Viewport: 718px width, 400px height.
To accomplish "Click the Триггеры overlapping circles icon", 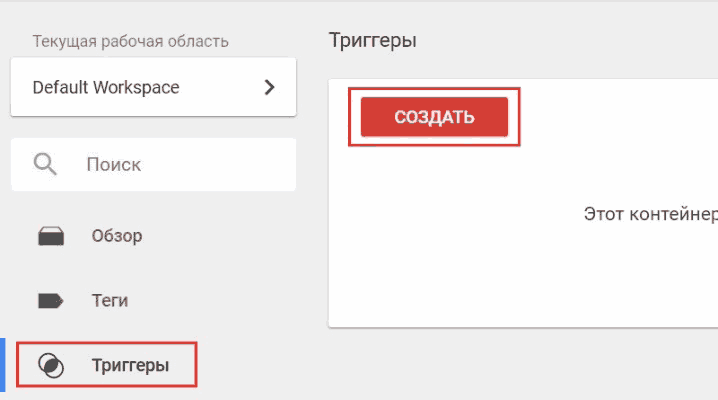I will coord(51,365).
